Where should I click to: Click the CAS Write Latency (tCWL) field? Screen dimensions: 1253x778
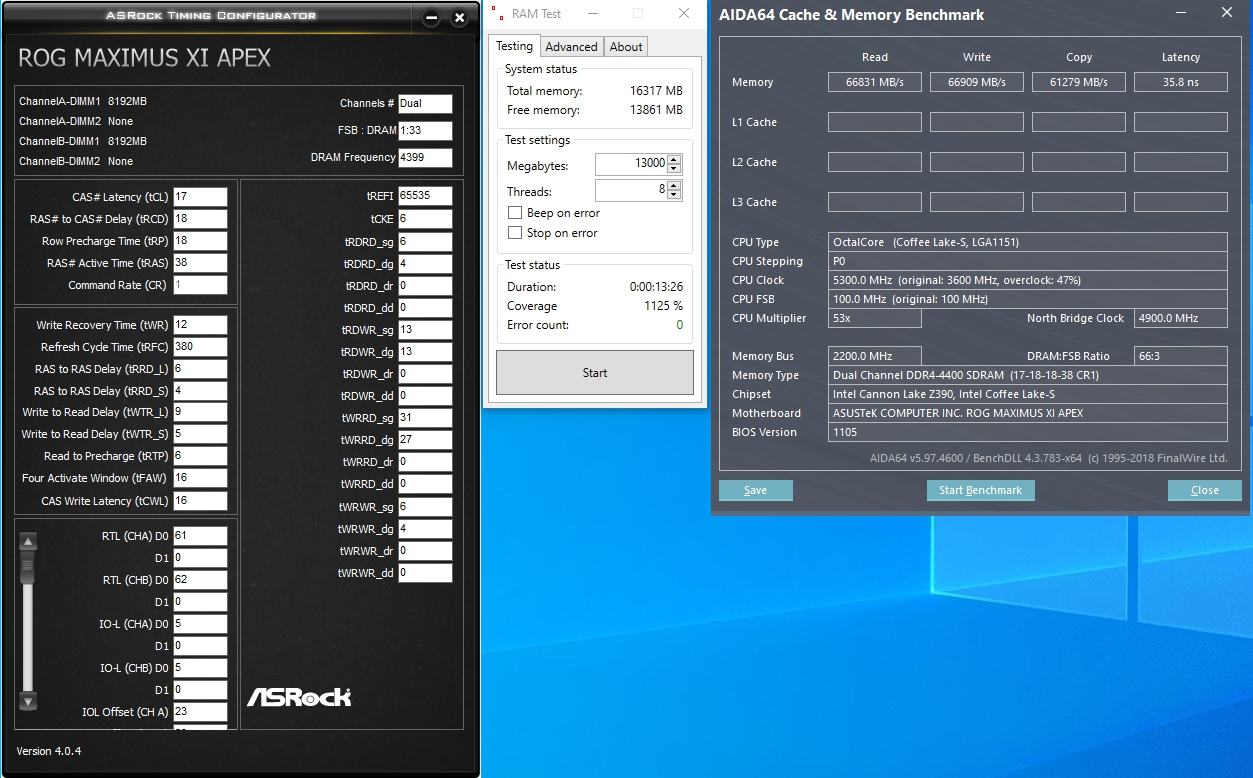pyautogui.click(x=200, y=501)
